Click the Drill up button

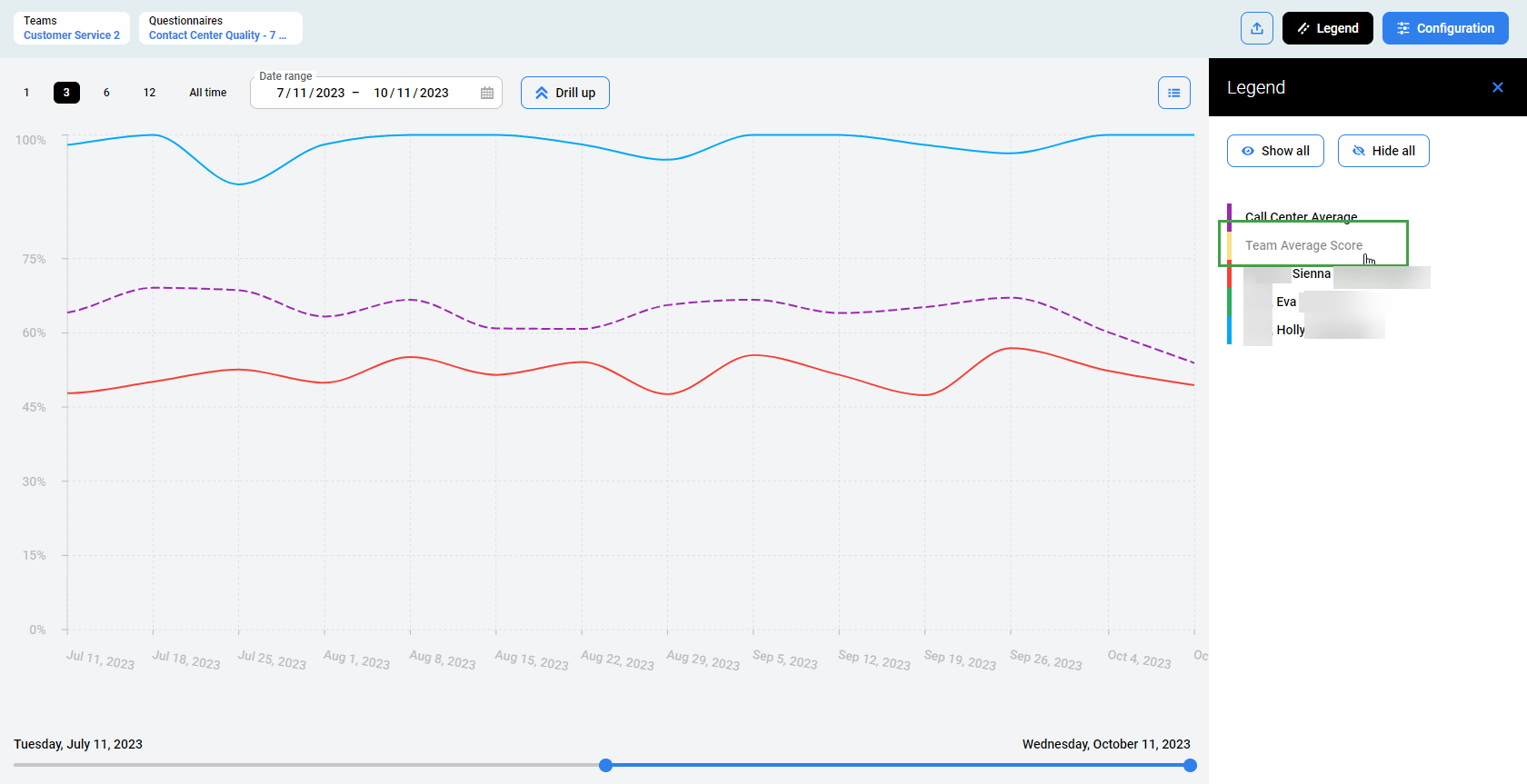(x=564, y=93)
